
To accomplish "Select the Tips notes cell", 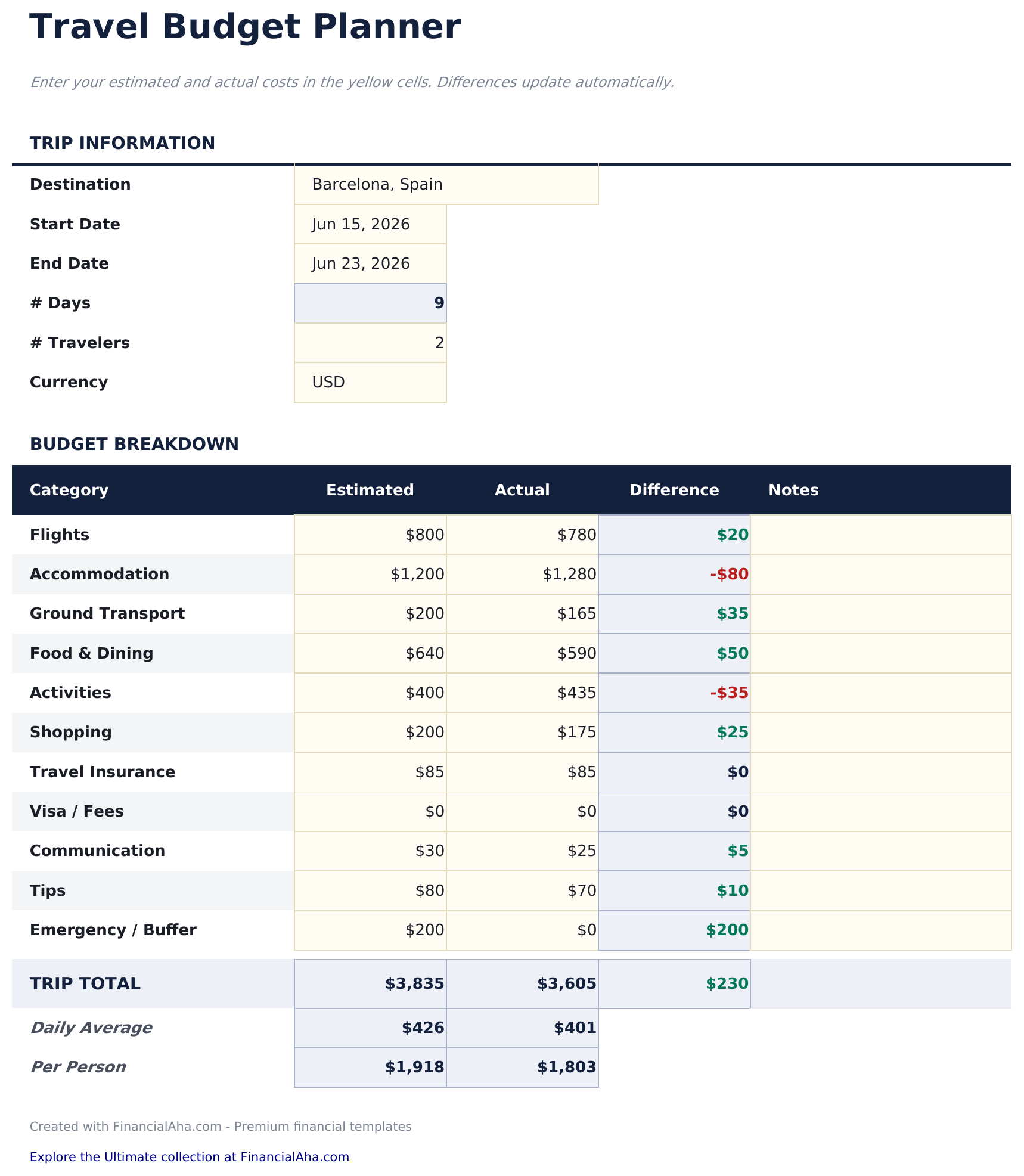I will (x=880, y=890).
